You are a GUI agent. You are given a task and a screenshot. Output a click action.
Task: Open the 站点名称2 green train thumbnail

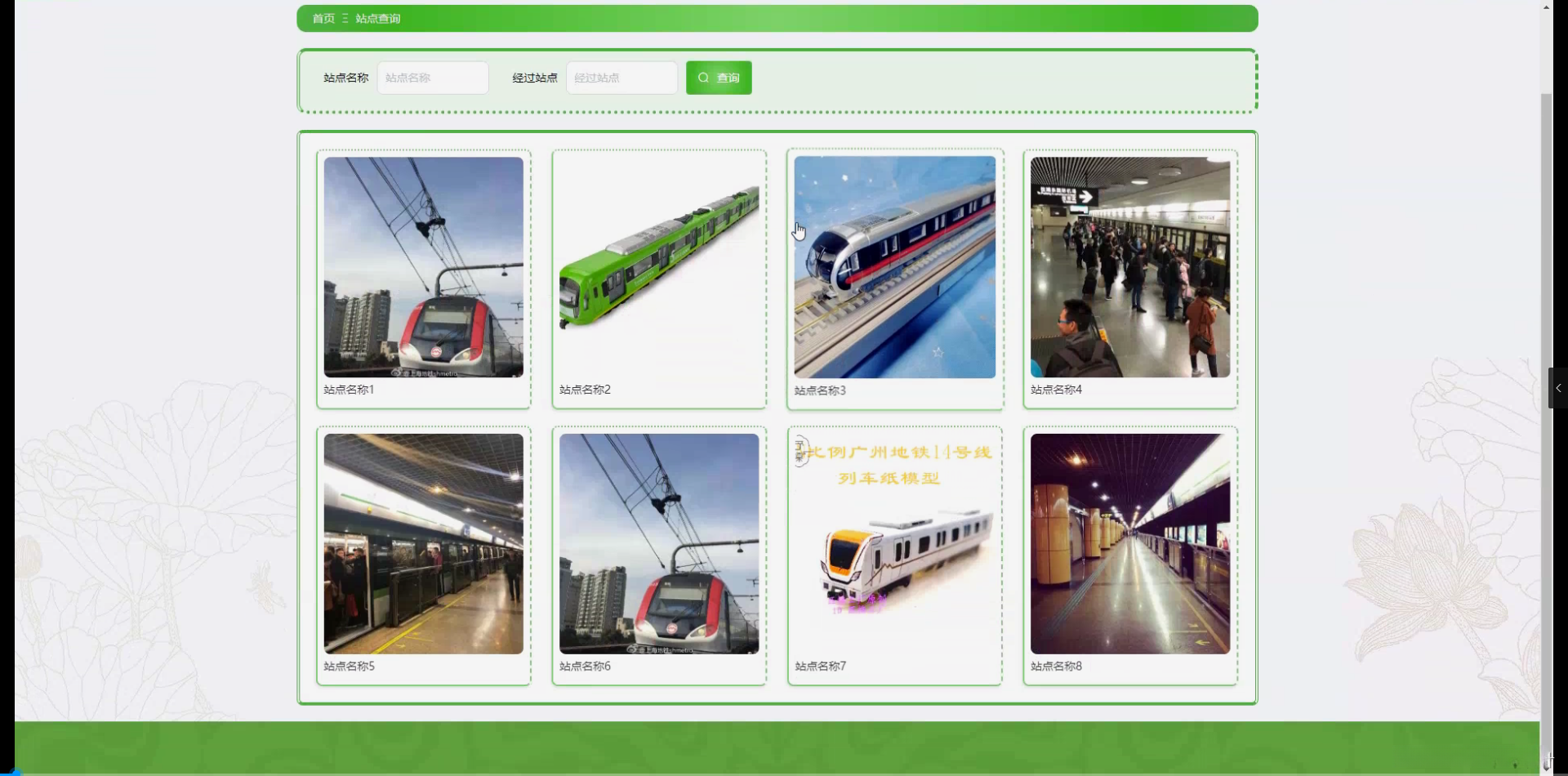pos(659,267)
